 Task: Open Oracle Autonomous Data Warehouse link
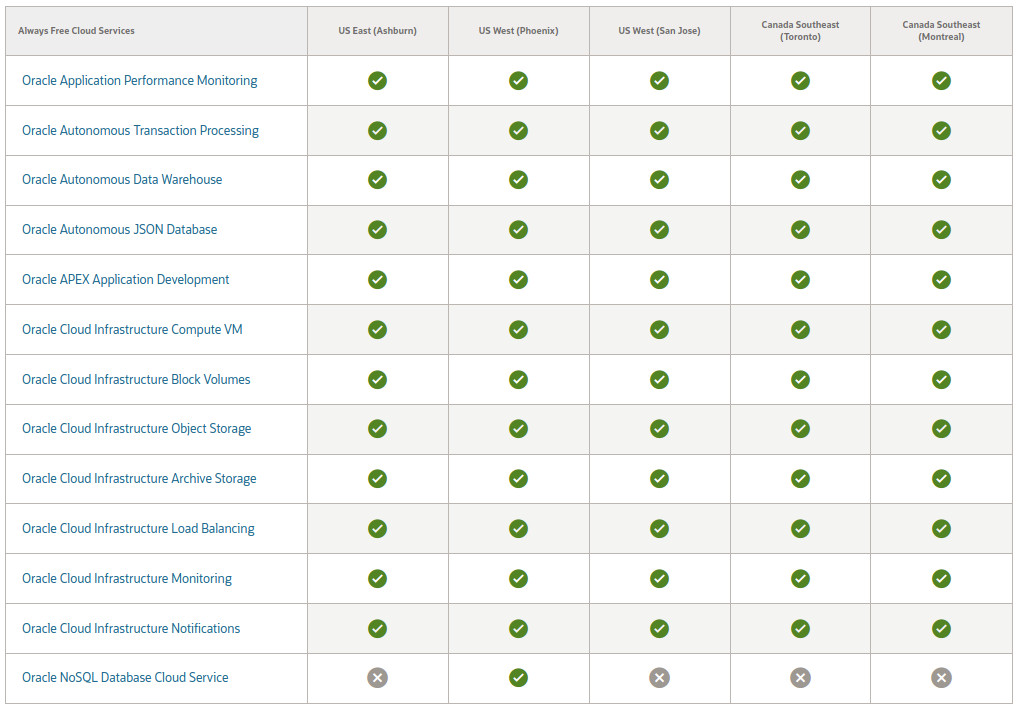coord(122,180)
